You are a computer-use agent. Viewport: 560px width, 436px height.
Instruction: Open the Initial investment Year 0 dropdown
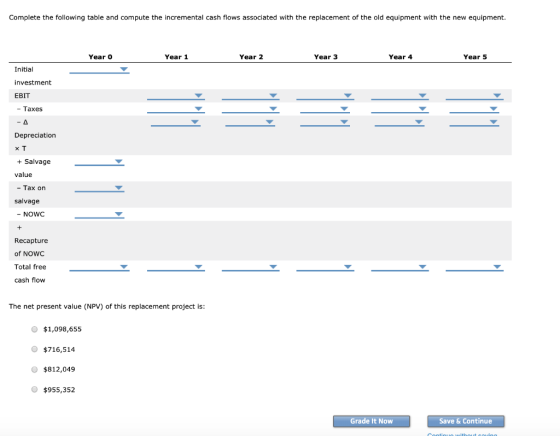99,69
